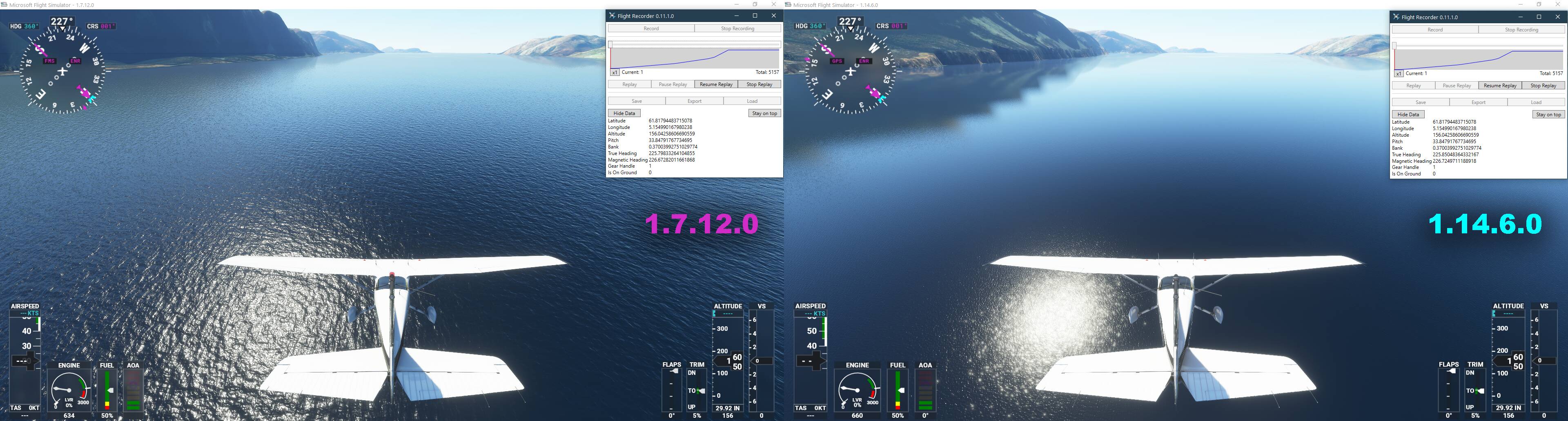Image resolution: width=1568 pixels, height=421 pixels.
Task: Click the altitude graph in right Flight Recorder
Action: [x=1479, y=60]
